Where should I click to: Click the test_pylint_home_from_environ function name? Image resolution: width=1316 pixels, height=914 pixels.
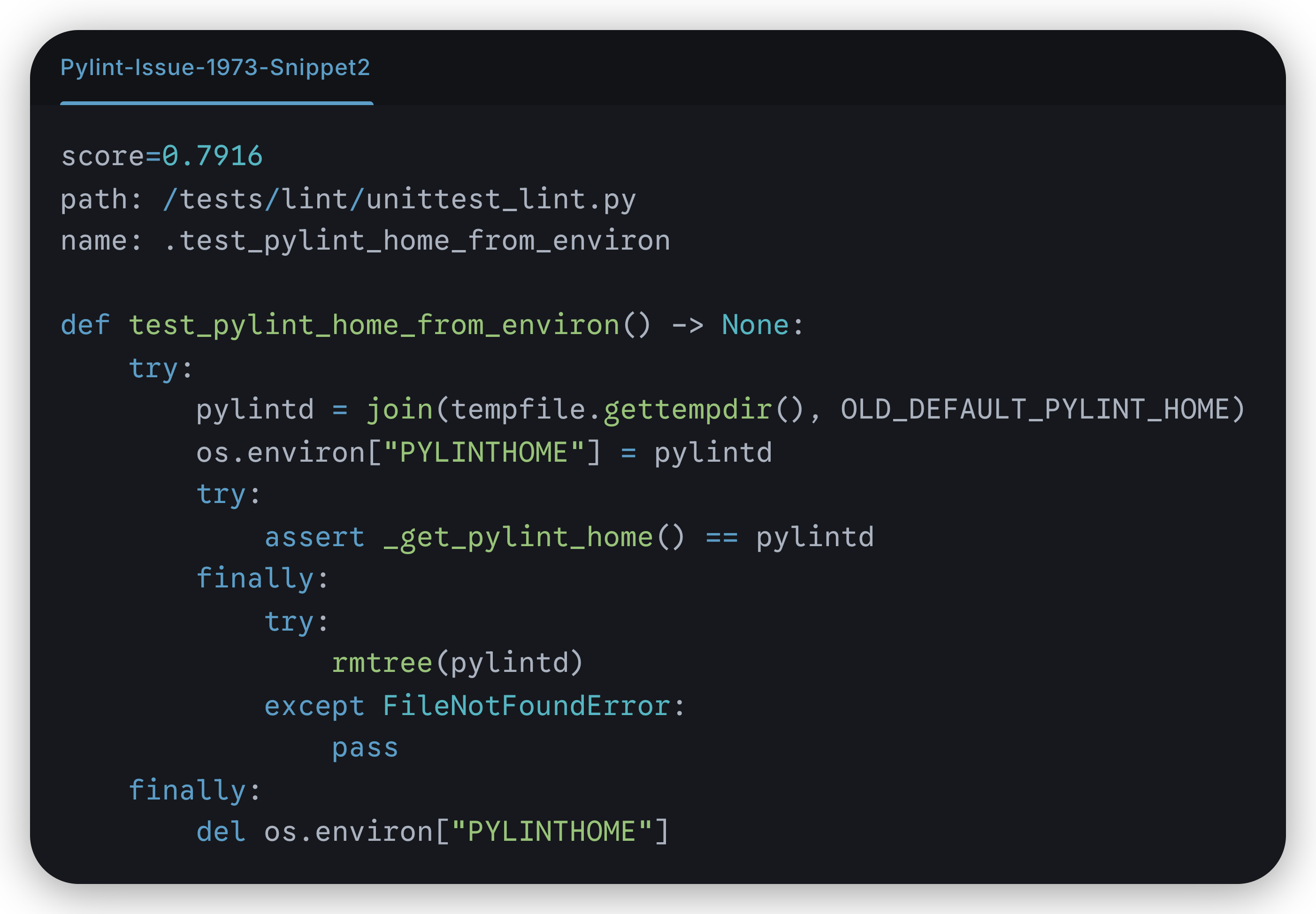pos(374,325)
